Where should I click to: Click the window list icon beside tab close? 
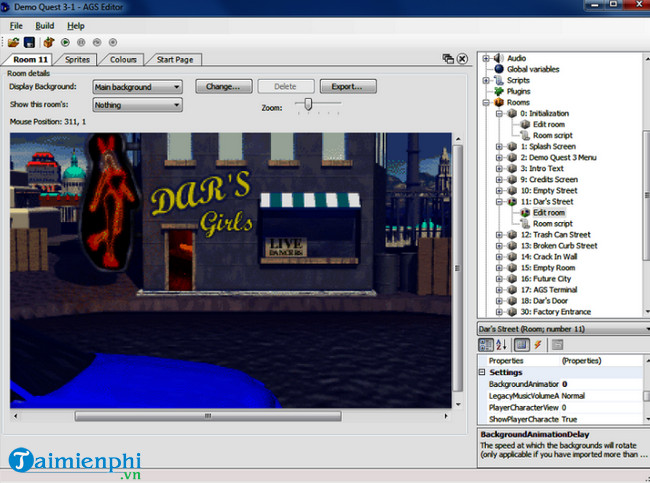448,59
